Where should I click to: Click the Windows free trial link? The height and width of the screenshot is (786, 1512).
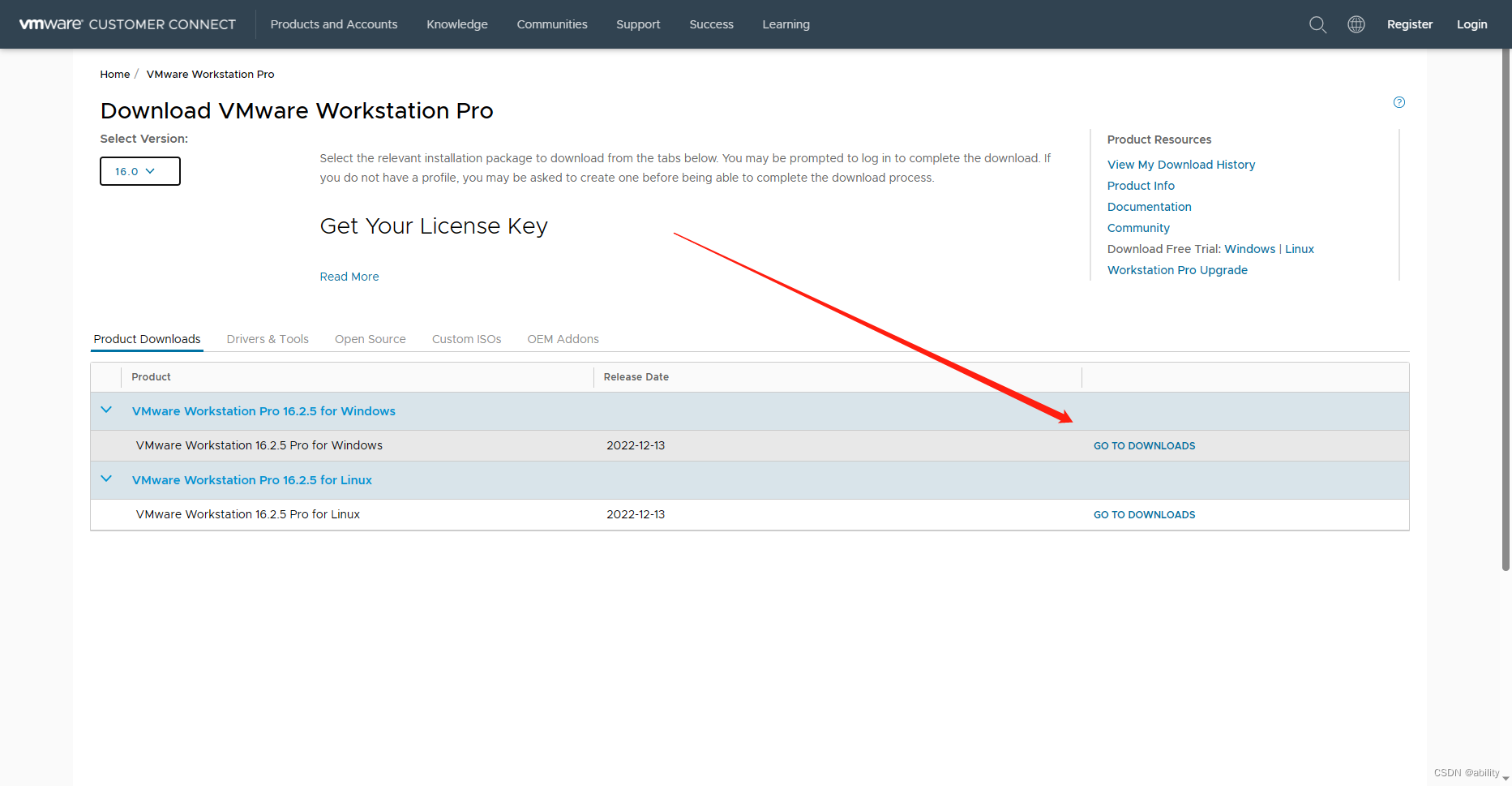1249,249
